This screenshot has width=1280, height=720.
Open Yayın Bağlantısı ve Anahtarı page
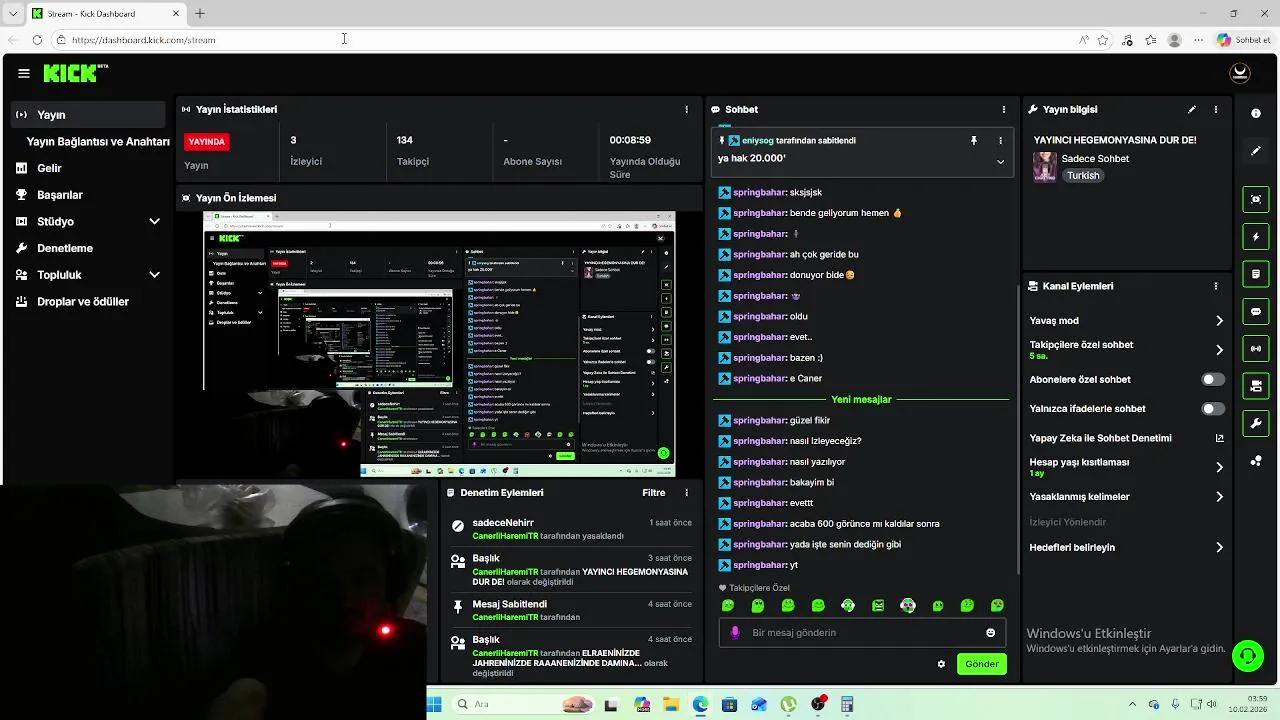(x=98, y=142)
